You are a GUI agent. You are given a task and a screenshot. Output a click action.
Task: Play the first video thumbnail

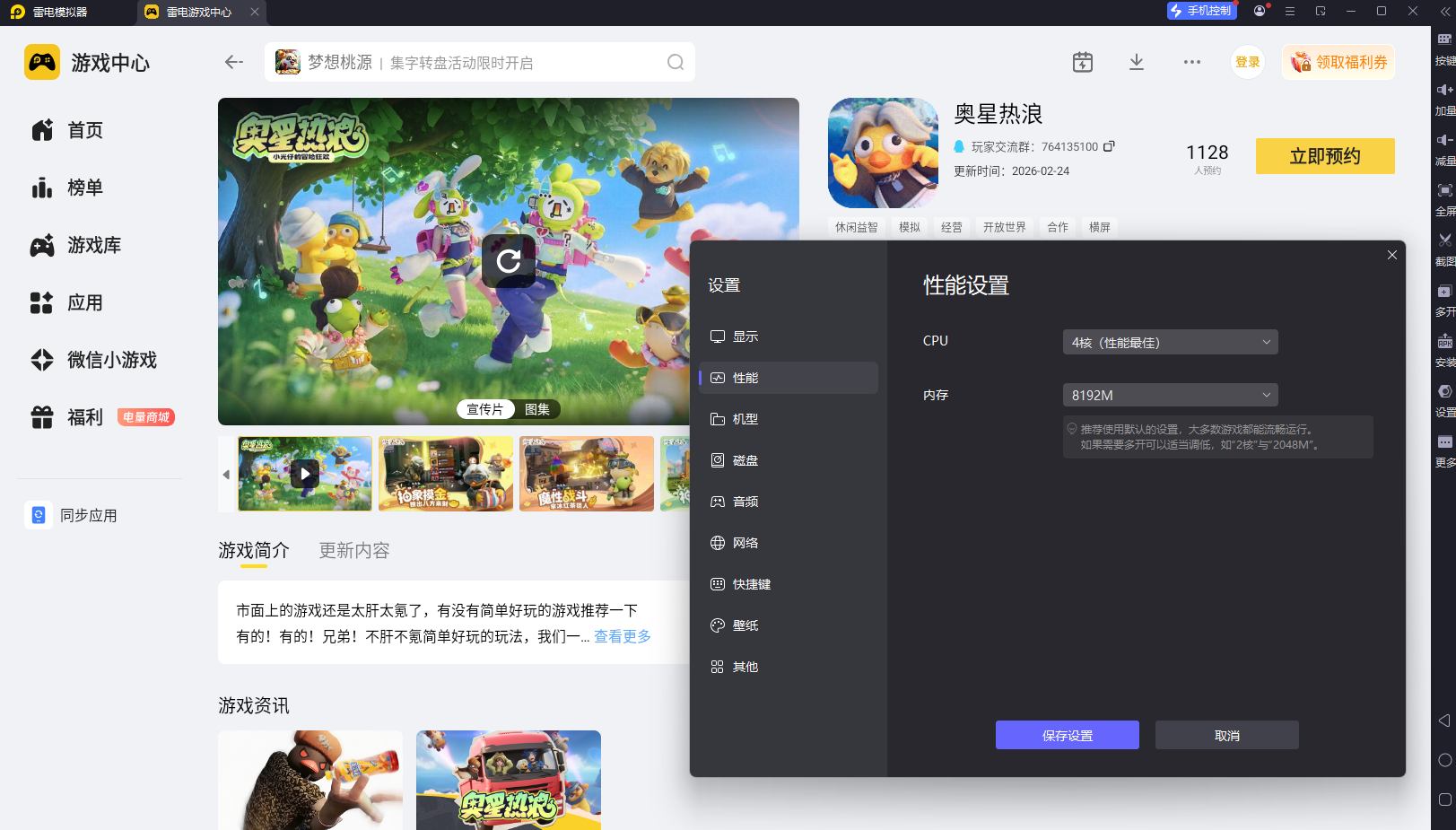[x=305, y=474]
